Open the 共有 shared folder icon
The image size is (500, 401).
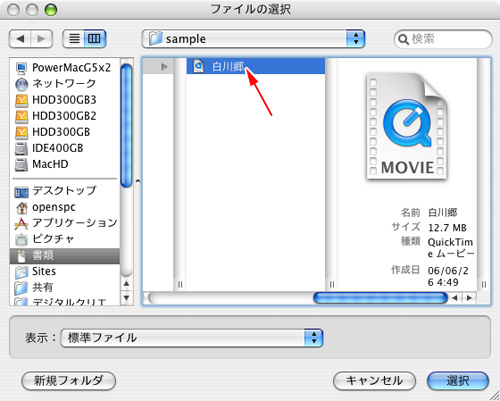[22, 287]
